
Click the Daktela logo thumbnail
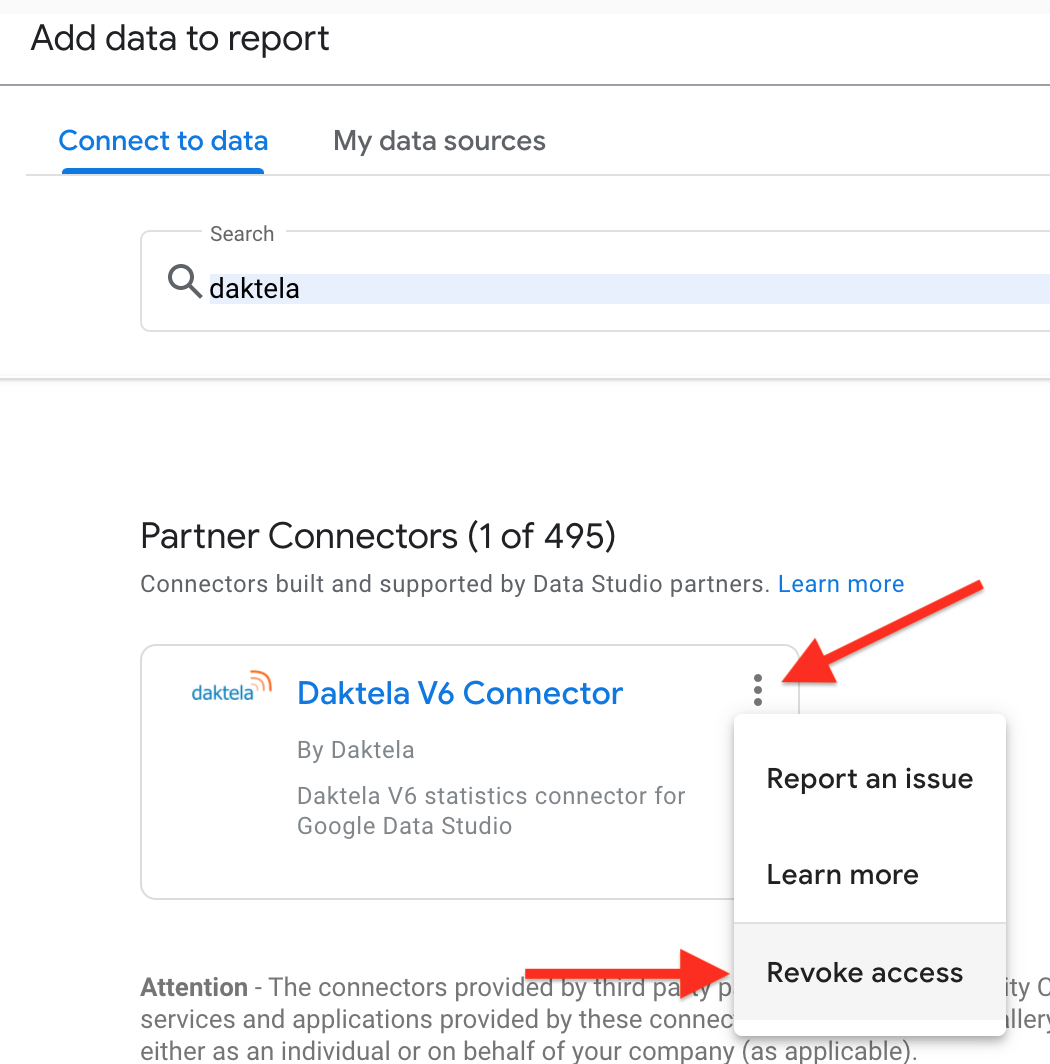click(231, 687)
